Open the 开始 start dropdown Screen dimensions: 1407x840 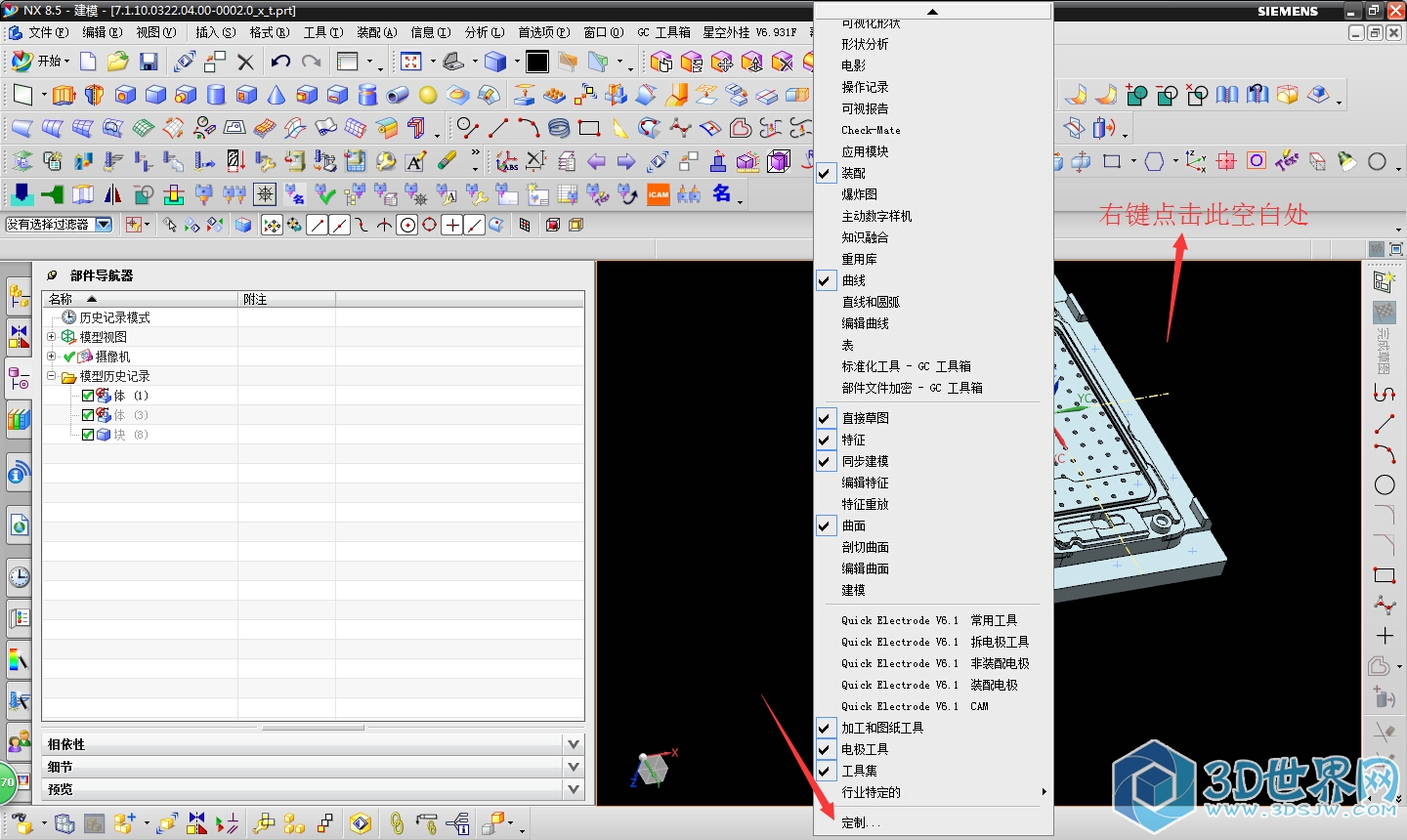[x=39, y=62]
